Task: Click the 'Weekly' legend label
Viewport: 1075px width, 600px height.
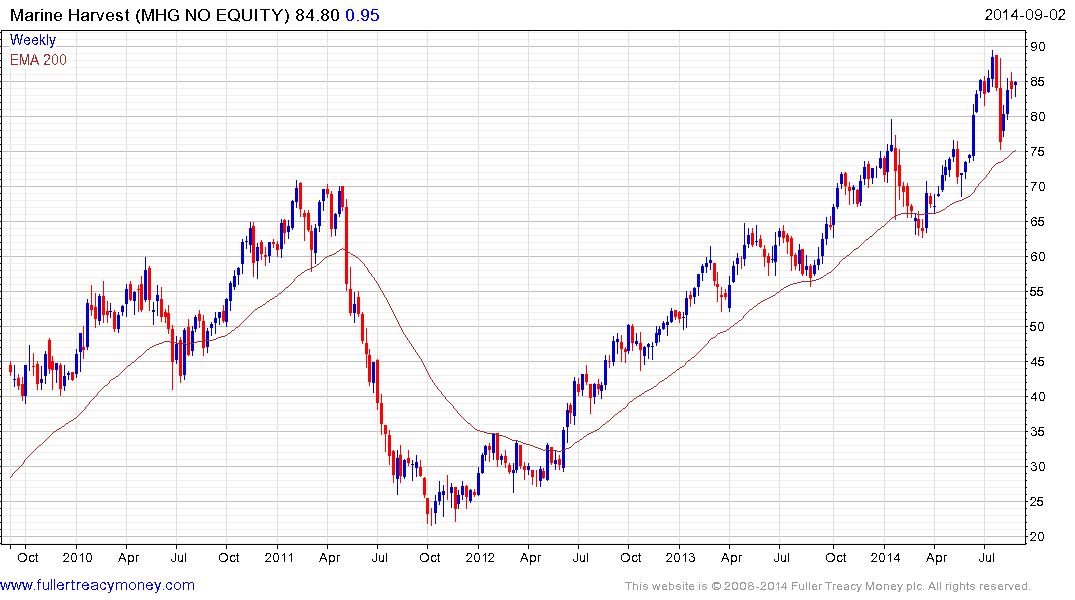Action: (33, 40)
